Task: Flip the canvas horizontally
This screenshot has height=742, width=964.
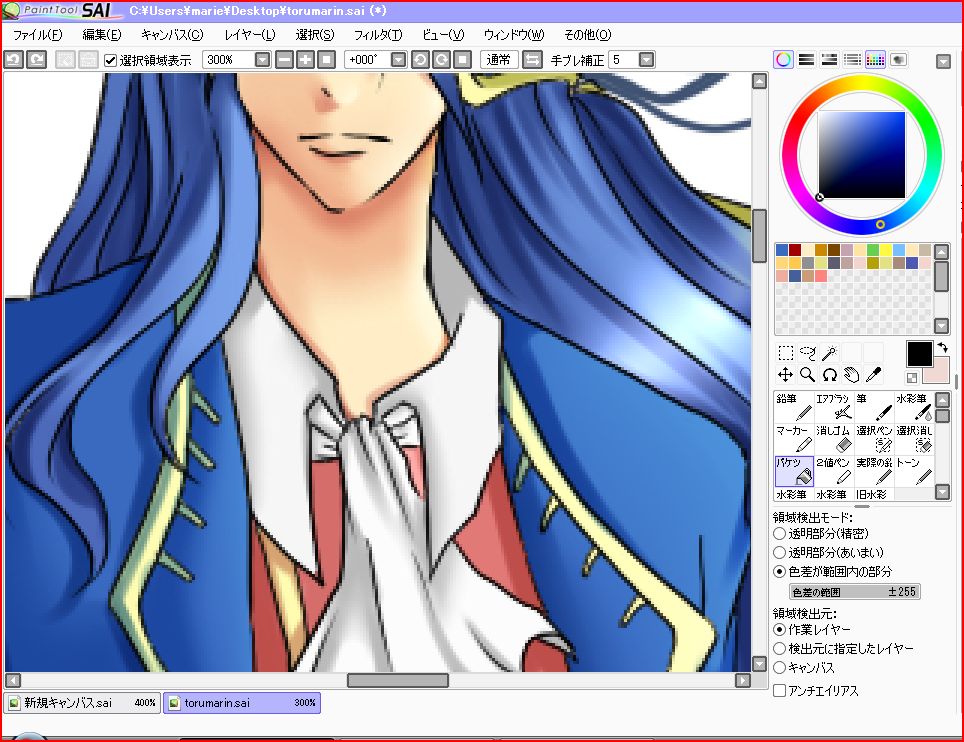Action: click(532, 60)
